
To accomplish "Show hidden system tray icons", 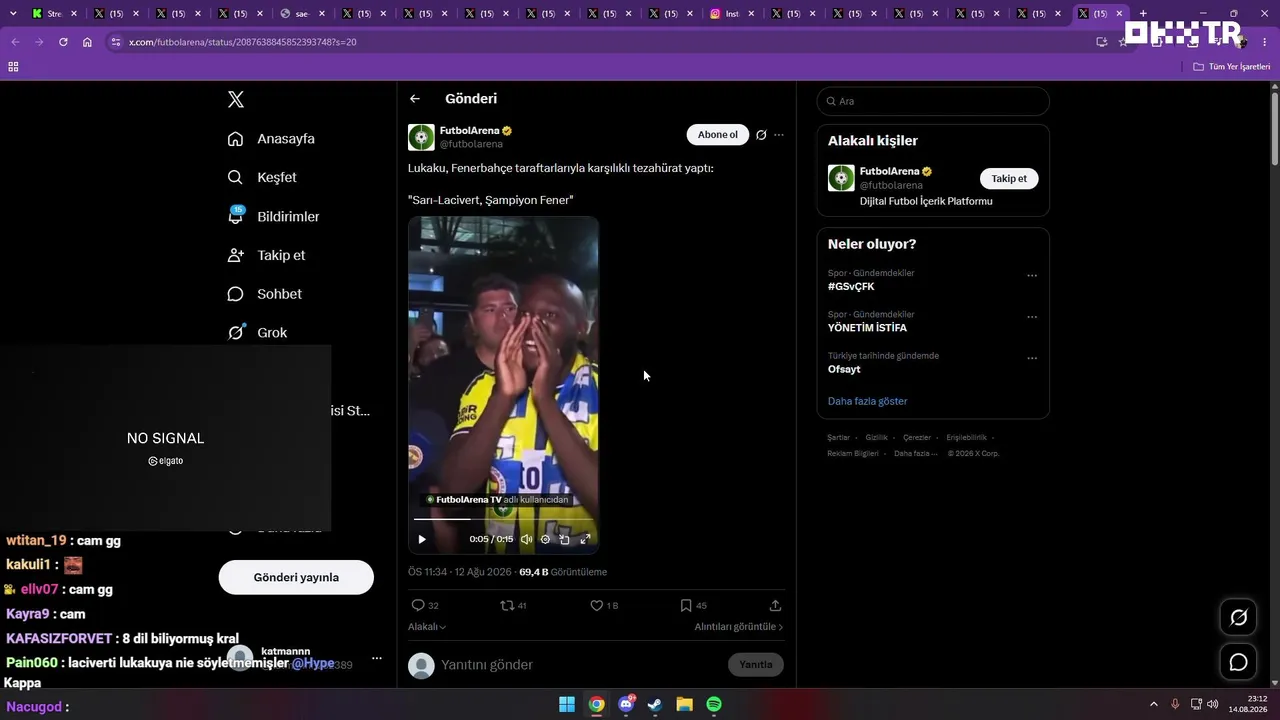I will 1153,704.
